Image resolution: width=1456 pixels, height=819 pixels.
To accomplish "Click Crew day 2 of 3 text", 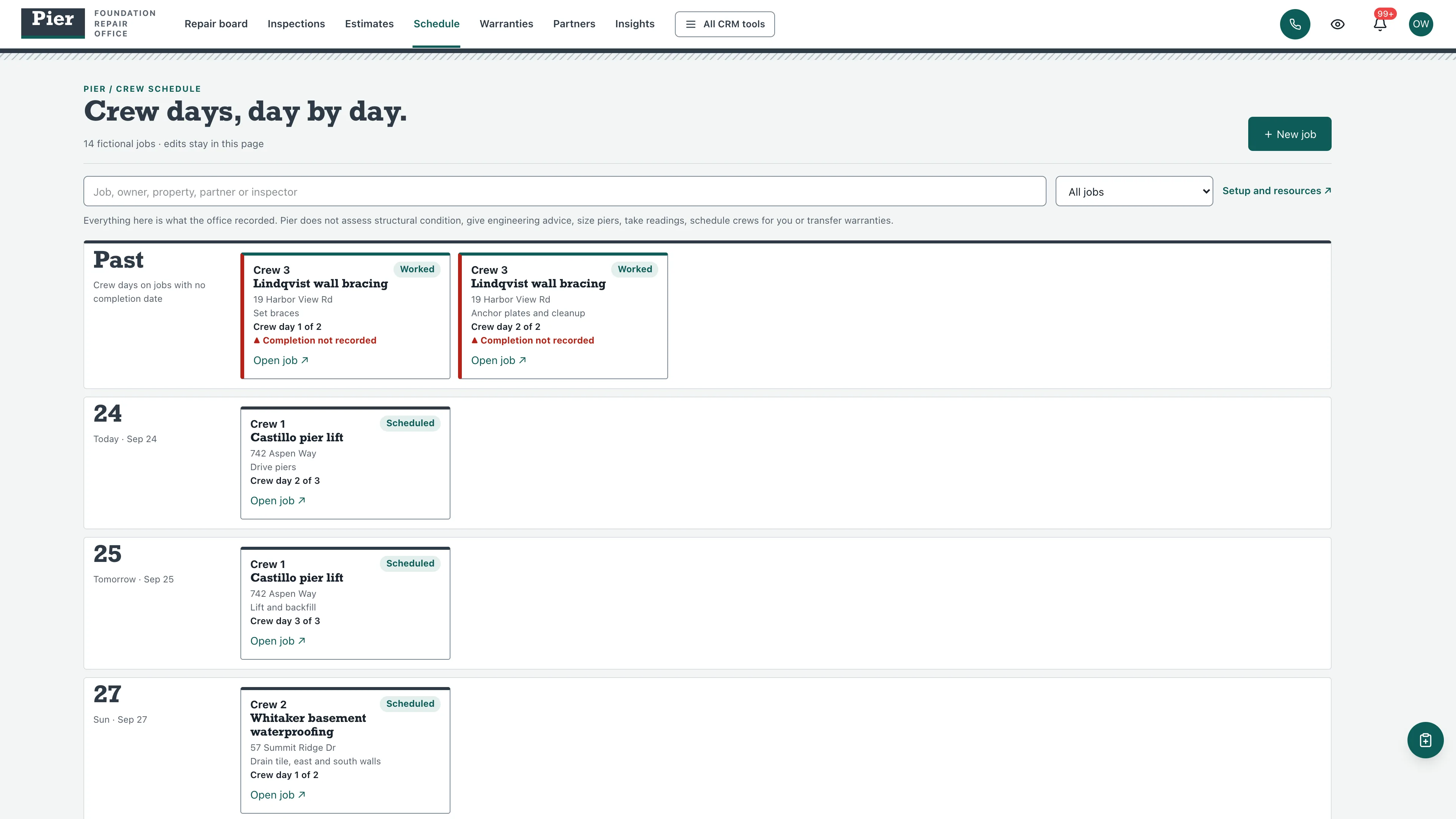I will click(x=285, y=481).
